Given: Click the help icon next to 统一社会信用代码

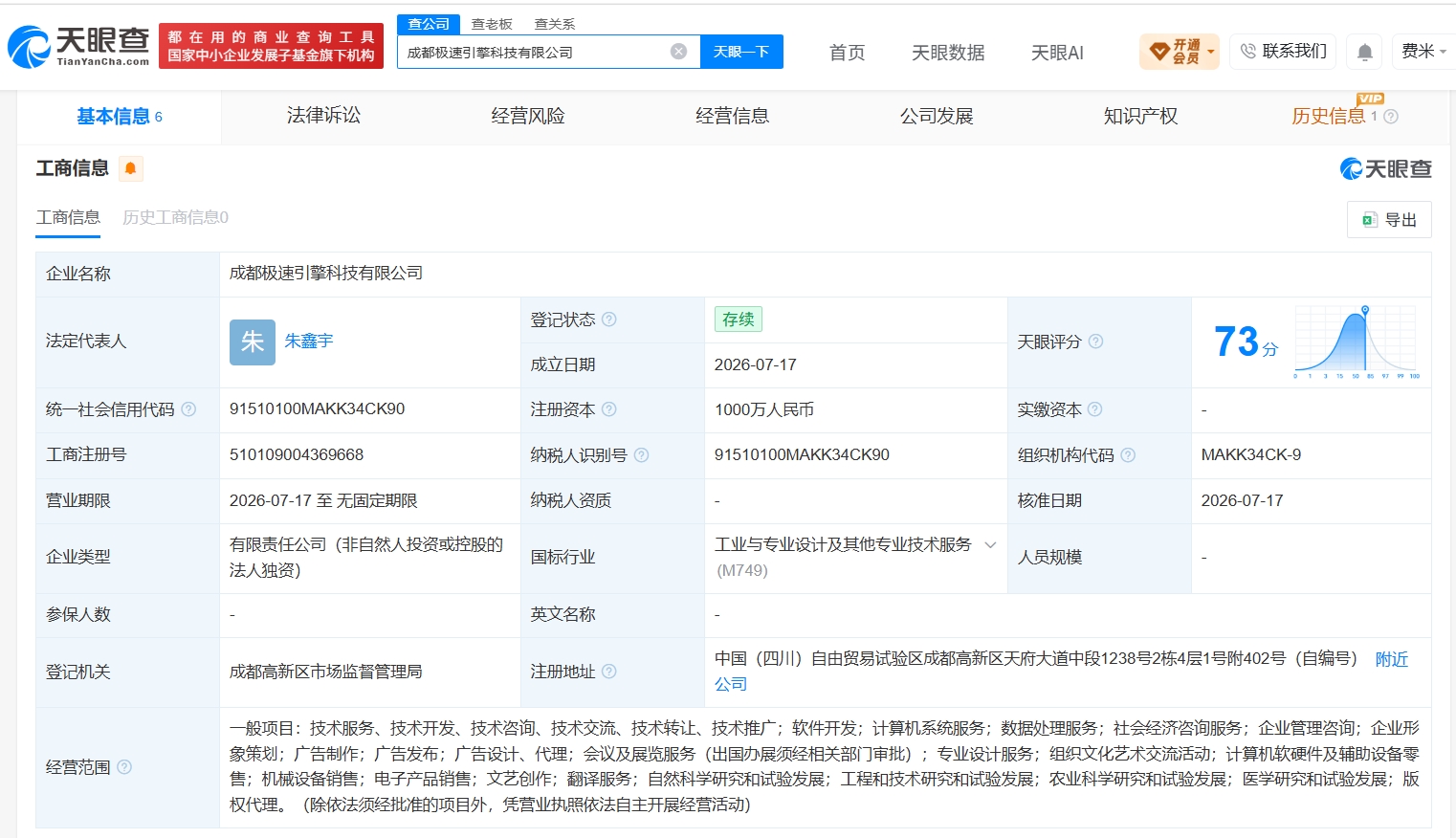Looking at the screenshot, I should tap(188, 409).
